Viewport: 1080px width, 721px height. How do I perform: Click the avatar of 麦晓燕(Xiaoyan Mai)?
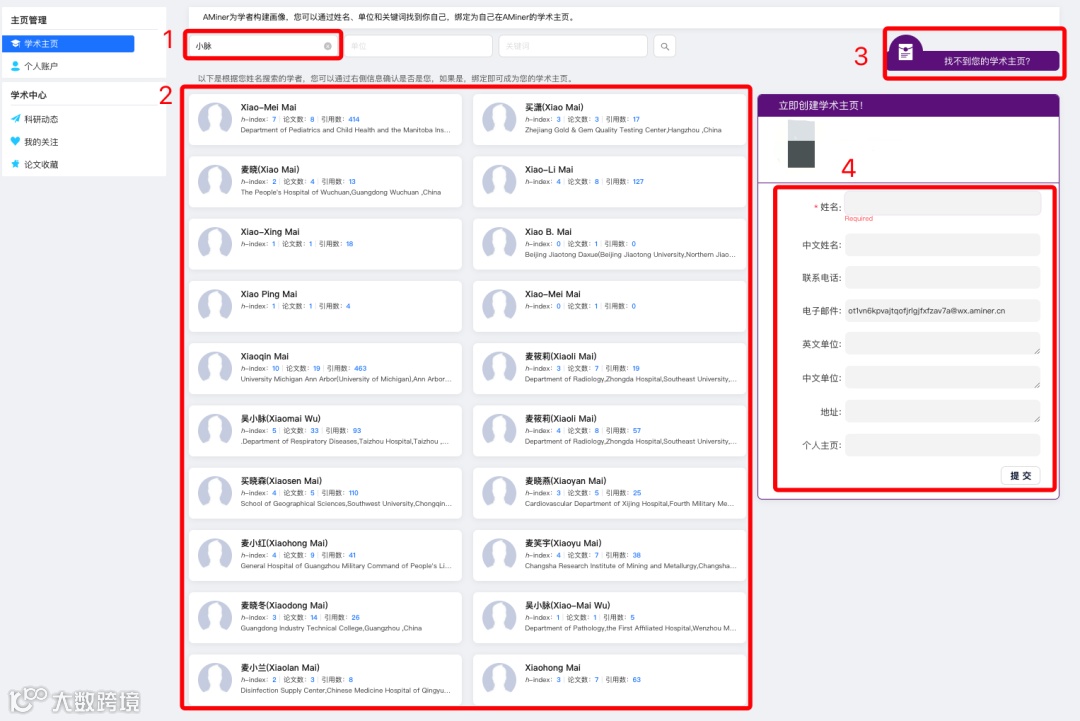tap(499, 493)
